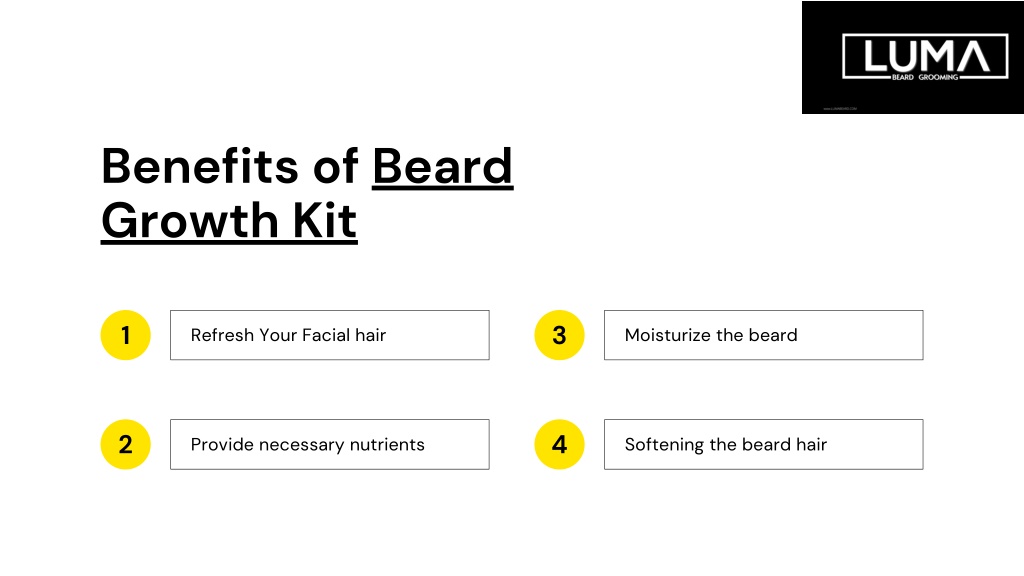This screenshot has height=576, width=1024.
Task: Select the 'Softening the beard hair' box
Action: 763,444
